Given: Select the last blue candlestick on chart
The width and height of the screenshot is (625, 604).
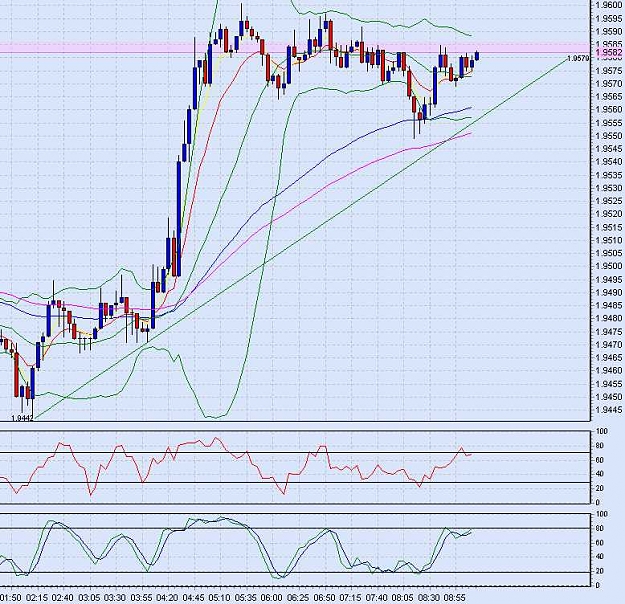Looking at the screenshot, I should [x=477, y=56].
